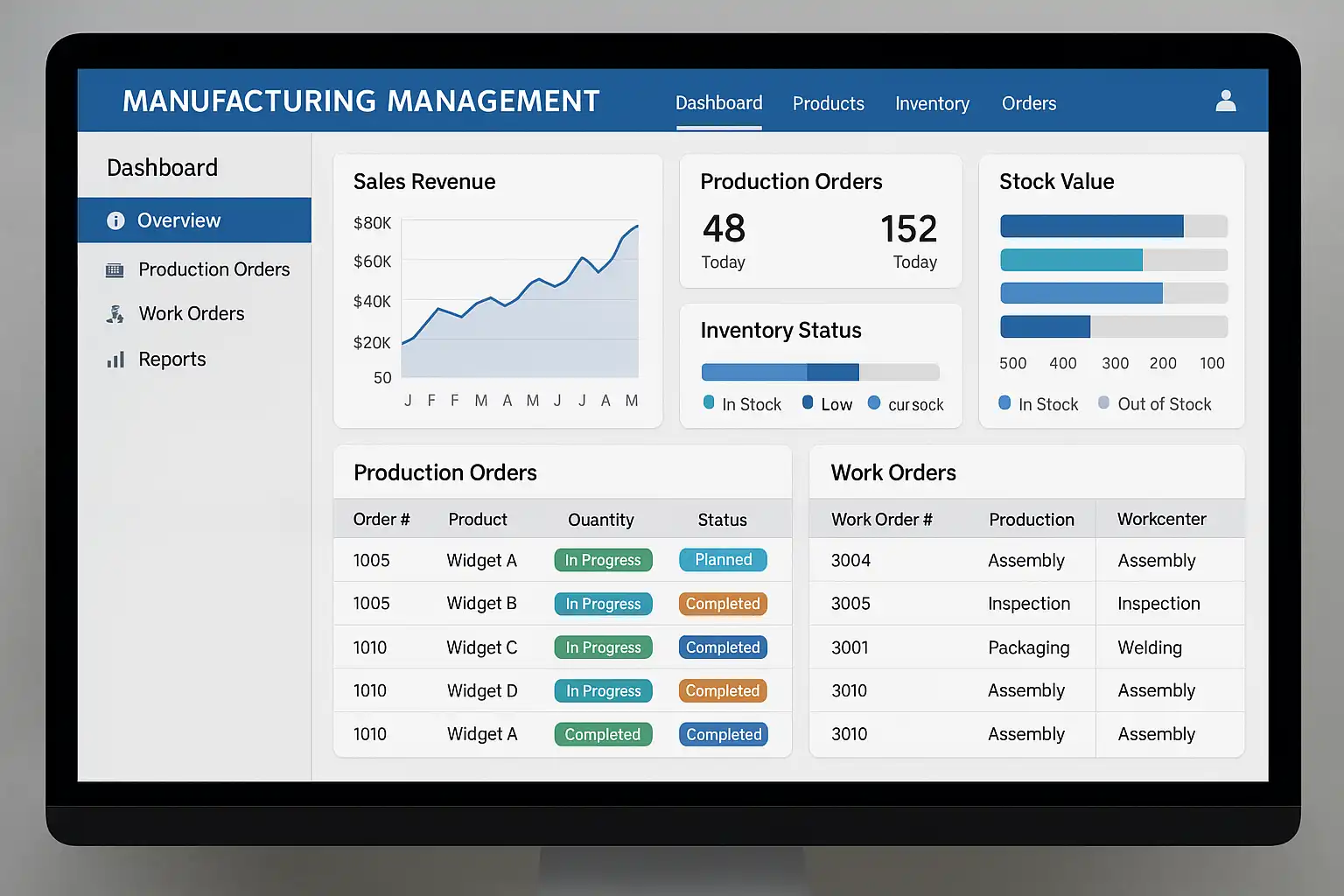Select the Dashboard tab in the header
Screen dimensions: 1344x896
[x=718, y=103]
